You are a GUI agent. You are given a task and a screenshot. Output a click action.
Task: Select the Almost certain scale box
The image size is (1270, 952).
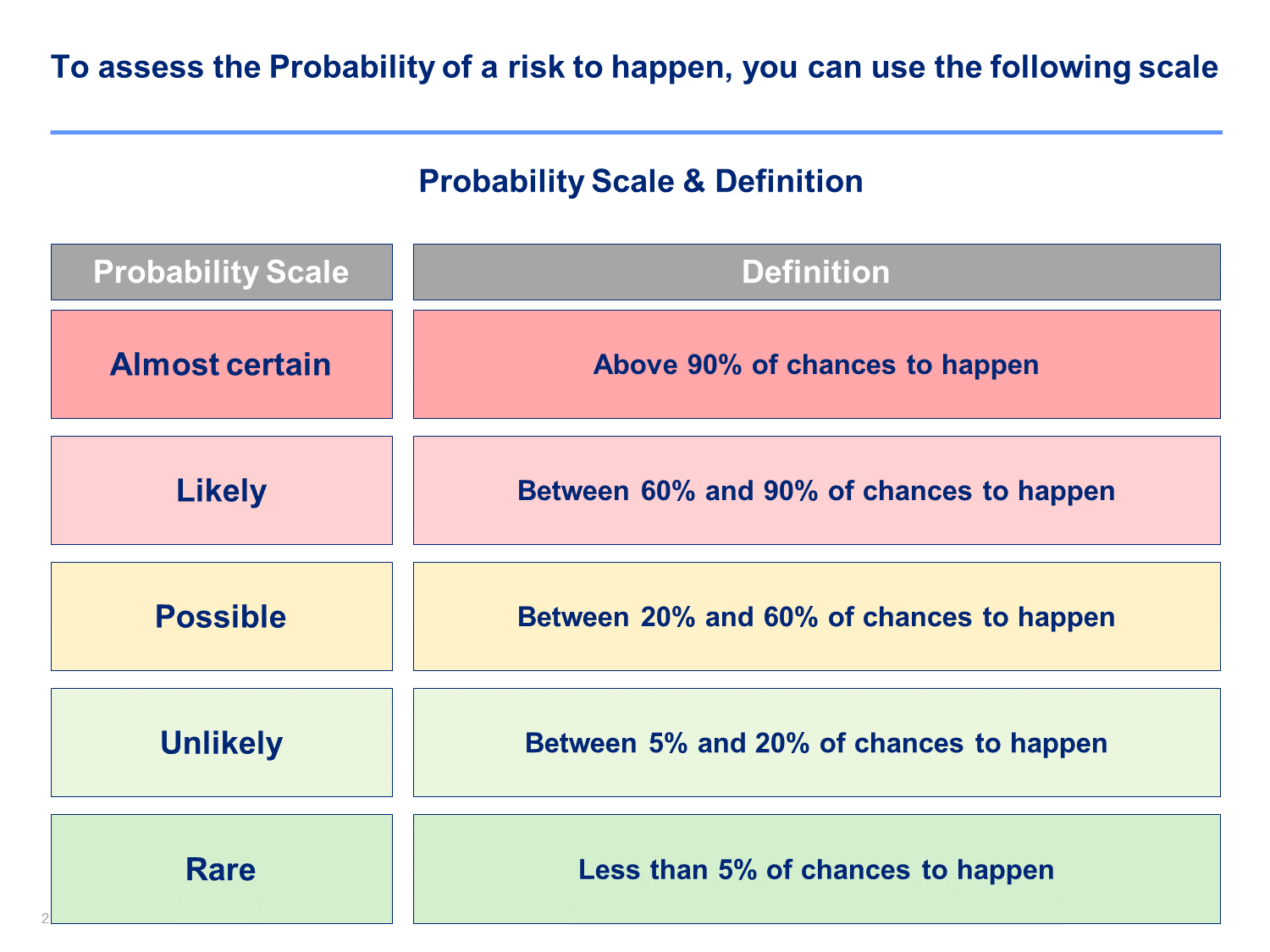[222, 364]
